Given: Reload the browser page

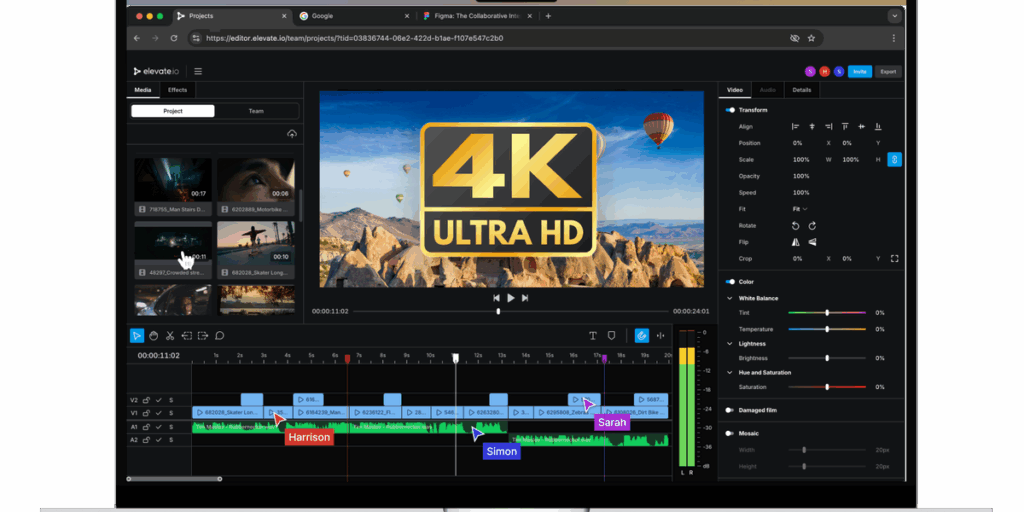Looking at the screenshot, I should pos(174,39).
